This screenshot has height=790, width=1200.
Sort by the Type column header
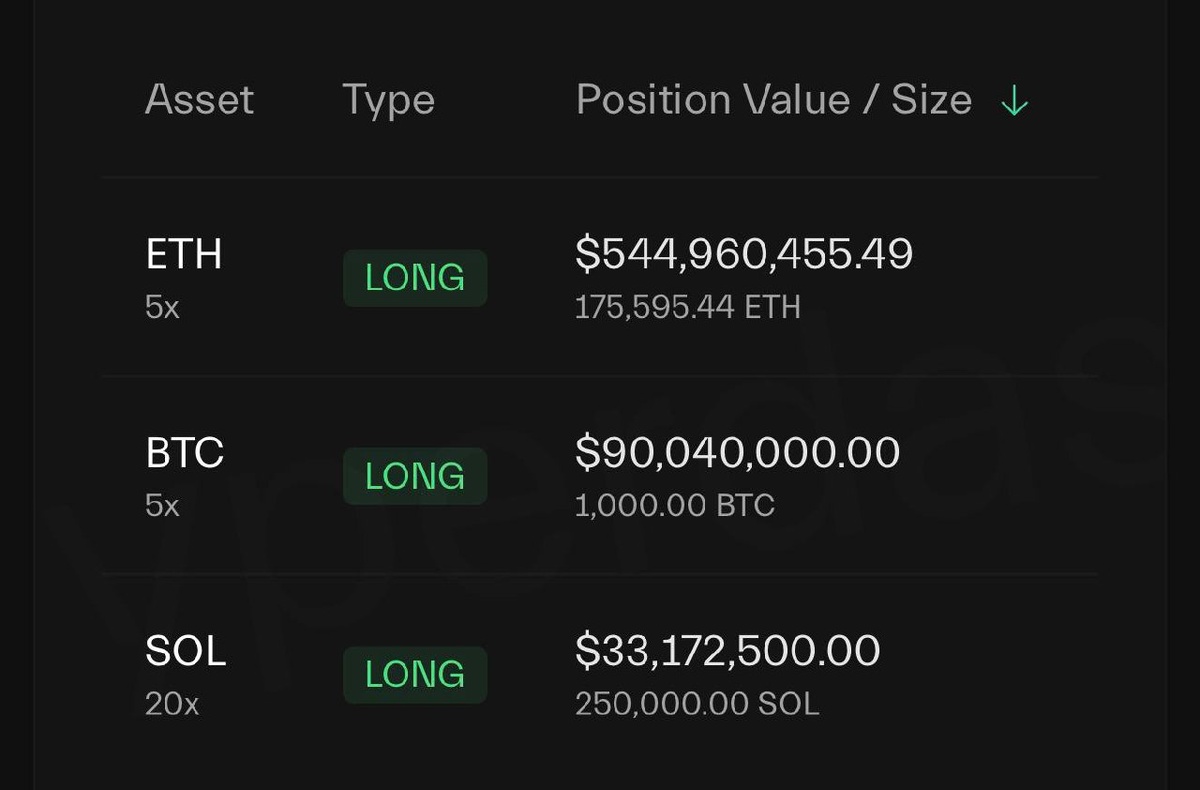tap(388, 100)
